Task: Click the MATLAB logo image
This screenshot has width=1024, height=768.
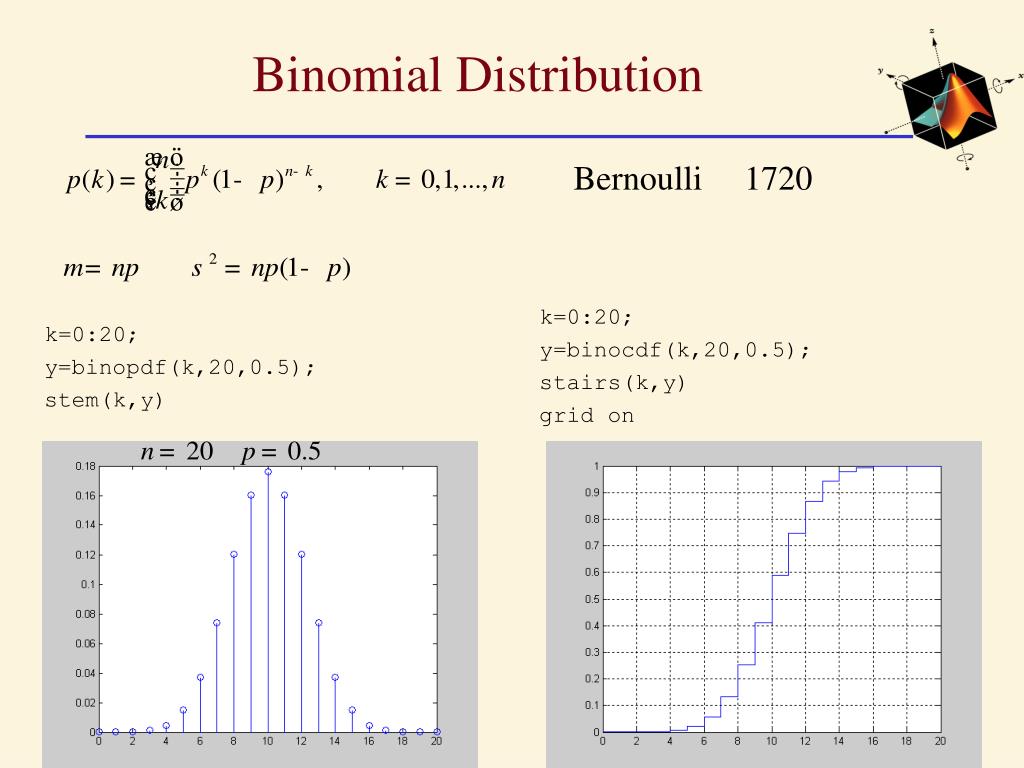Action: (952, 99)
